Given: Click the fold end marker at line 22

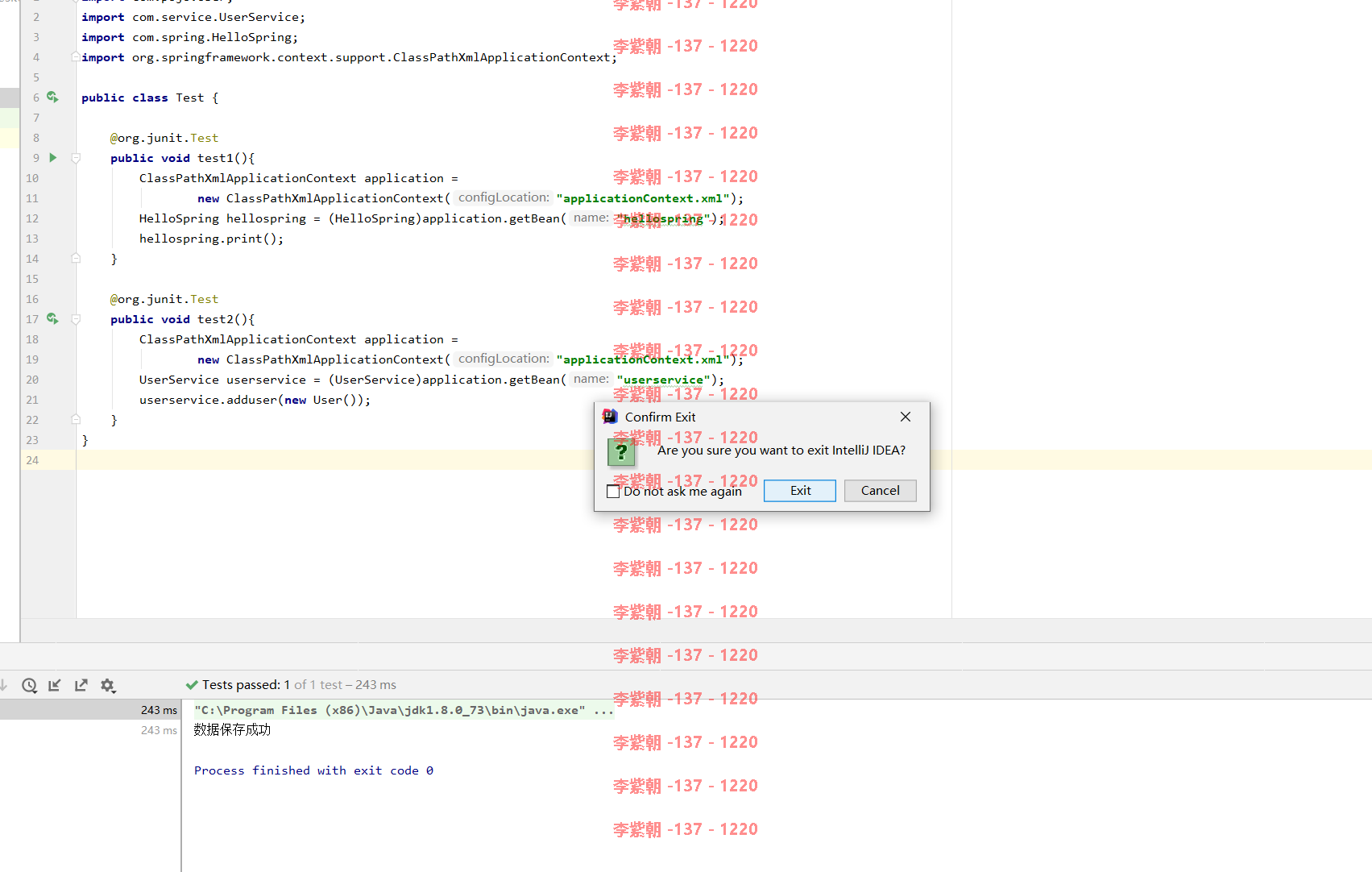Looking at the screenshot, I should click(76, 420).
